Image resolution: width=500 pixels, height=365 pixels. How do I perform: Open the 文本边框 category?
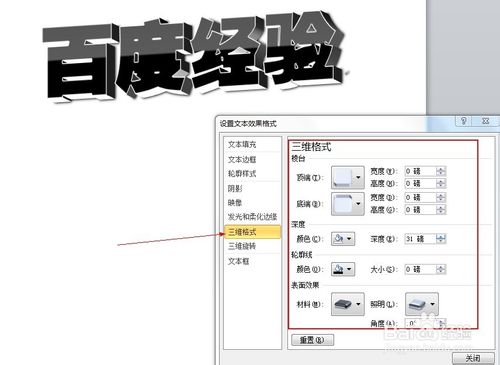(x=242, y=160)
